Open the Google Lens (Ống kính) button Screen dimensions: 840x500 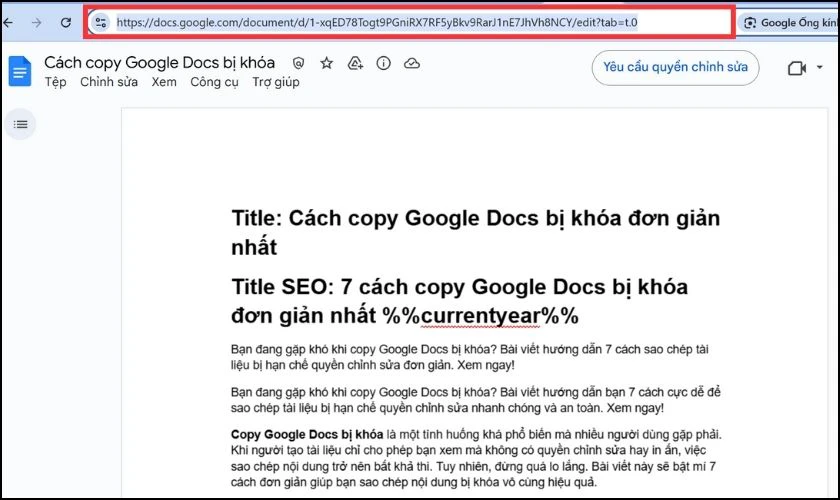[x=789, y=23]
